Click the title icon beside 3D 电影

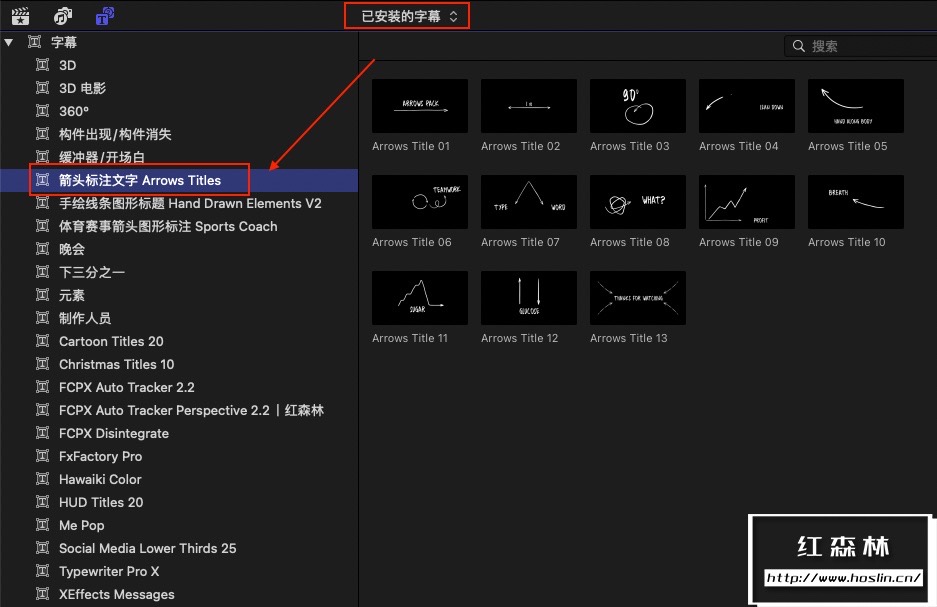(x=42, y=88)
